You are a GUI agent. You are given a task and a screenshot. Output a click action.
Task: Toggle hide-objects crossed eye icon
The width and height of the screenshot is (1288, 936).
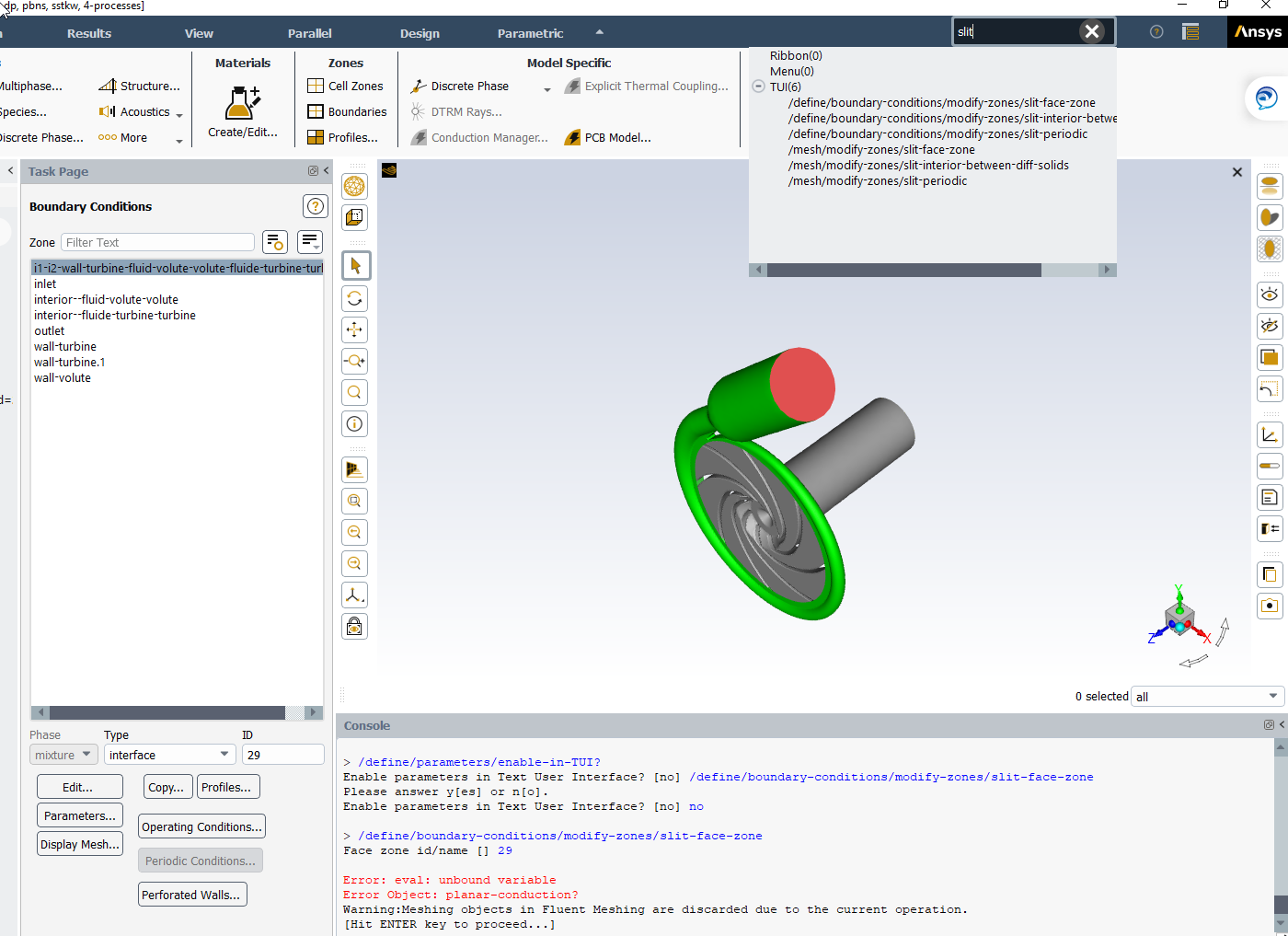pyautogui.click(x=1270, y=326)
